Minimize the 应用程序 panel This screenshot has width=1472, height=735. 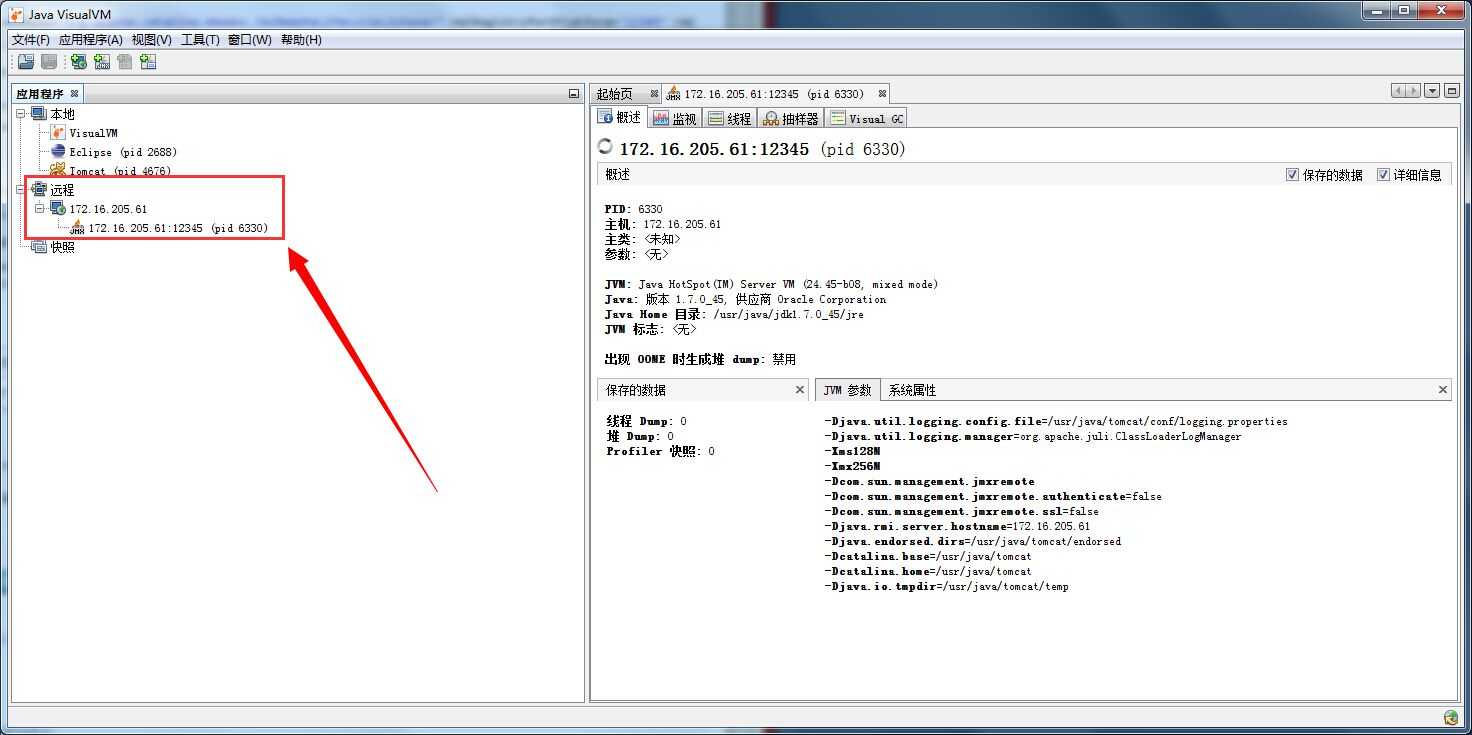(573, 94)
